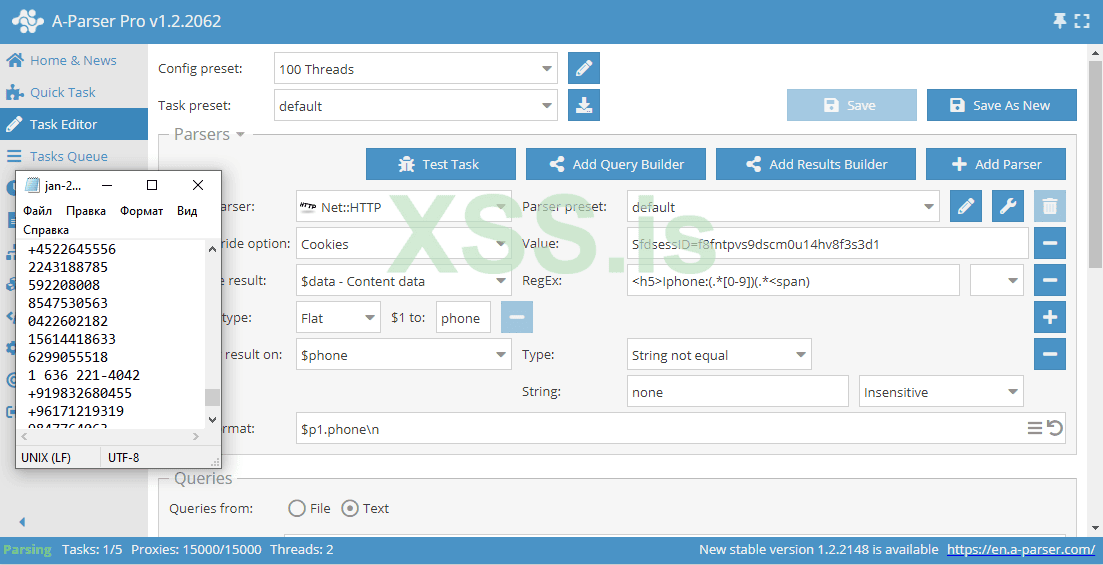The height and width of the screenshot is (565, 1103).
Task: Expand the Parsers section arrow
Action: pyautogui.click(x=240, y=134)
